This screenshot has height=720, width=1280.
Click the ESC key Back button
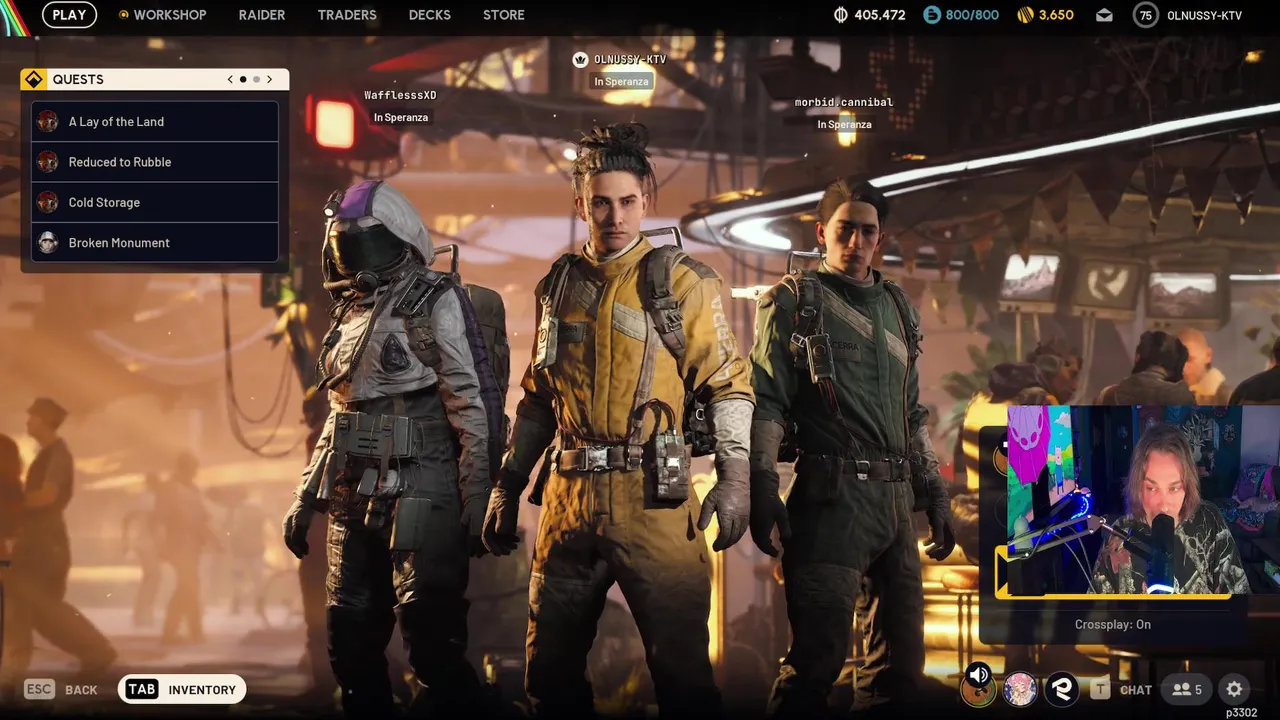[61, 689]
